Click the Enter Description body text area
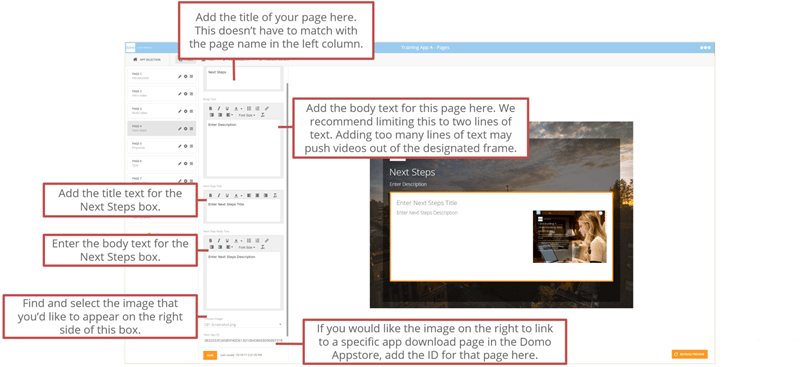Screen dimensions: 800x367 pos(243,148)
